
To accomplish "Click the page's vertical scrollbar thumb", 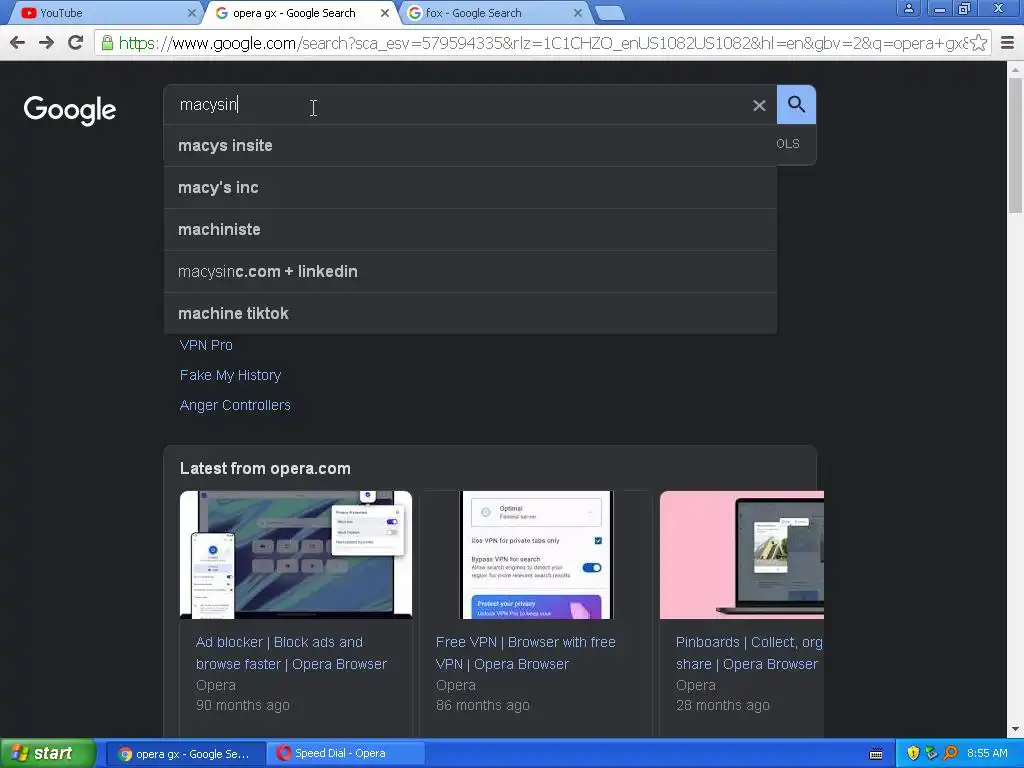I will (x=1015, y=145).
